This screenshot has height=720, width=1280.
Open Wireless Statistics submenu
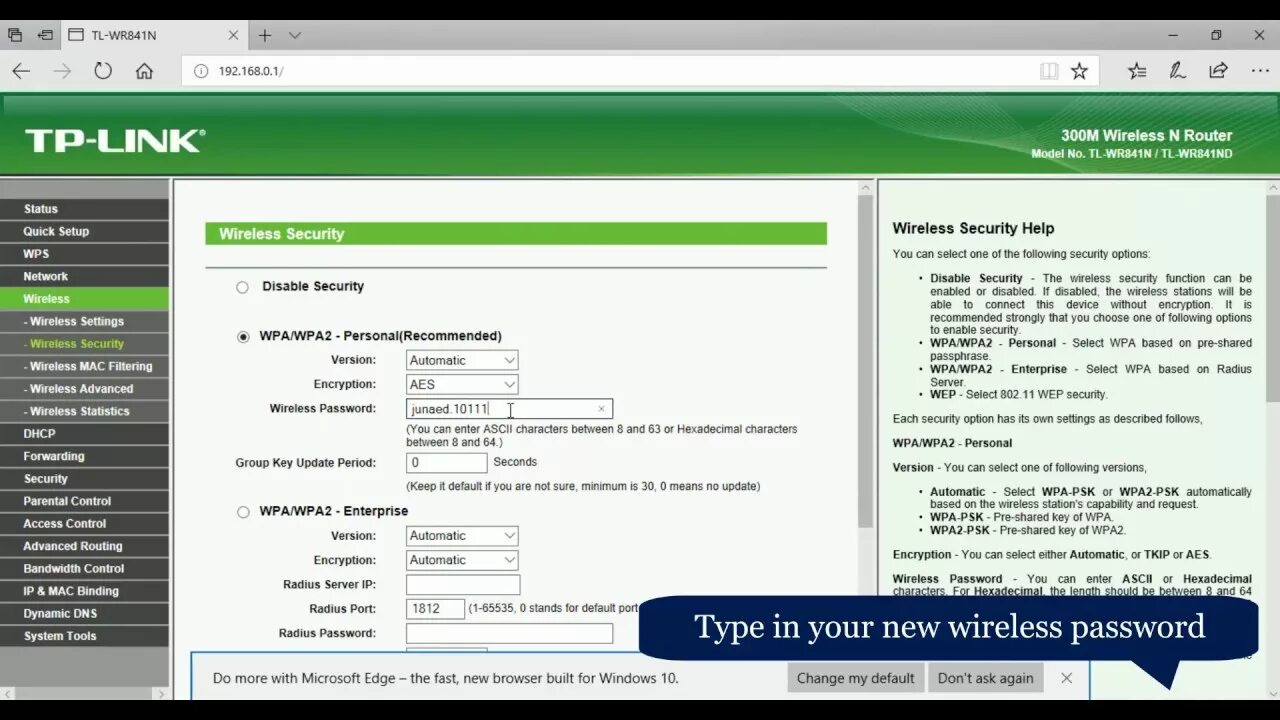[x=84, y=411]
